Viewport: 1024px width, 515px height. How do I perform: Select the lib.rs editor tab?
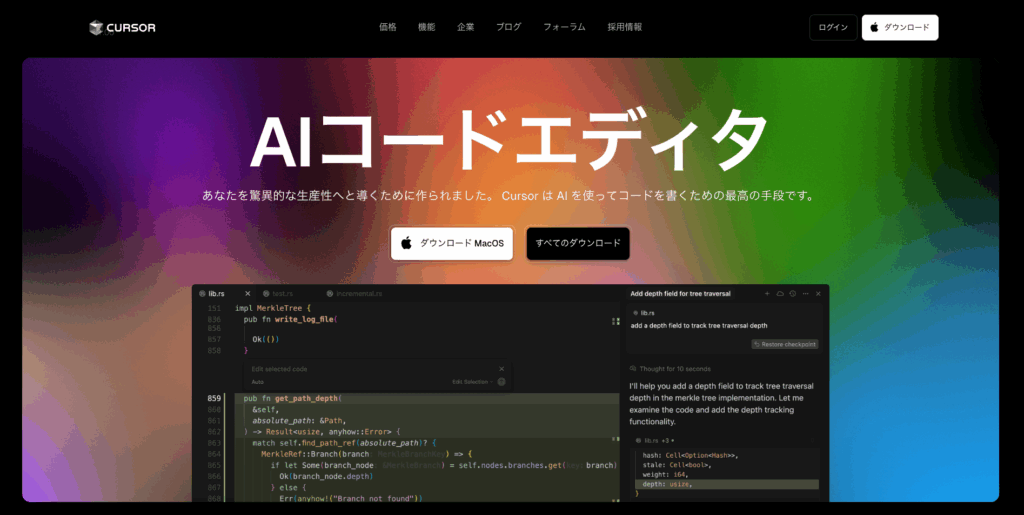pos(223,294)
